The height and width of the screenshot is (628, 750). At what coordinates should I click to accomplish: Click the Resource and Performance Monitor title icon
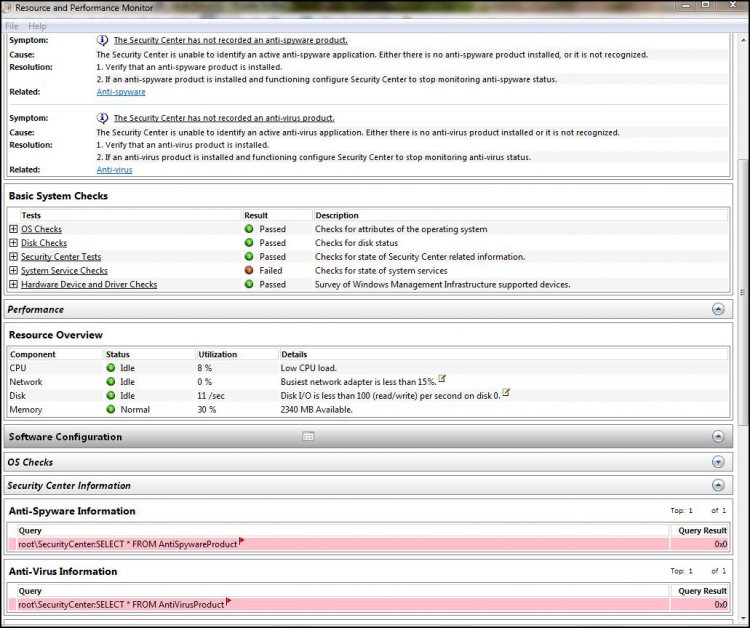7,8
